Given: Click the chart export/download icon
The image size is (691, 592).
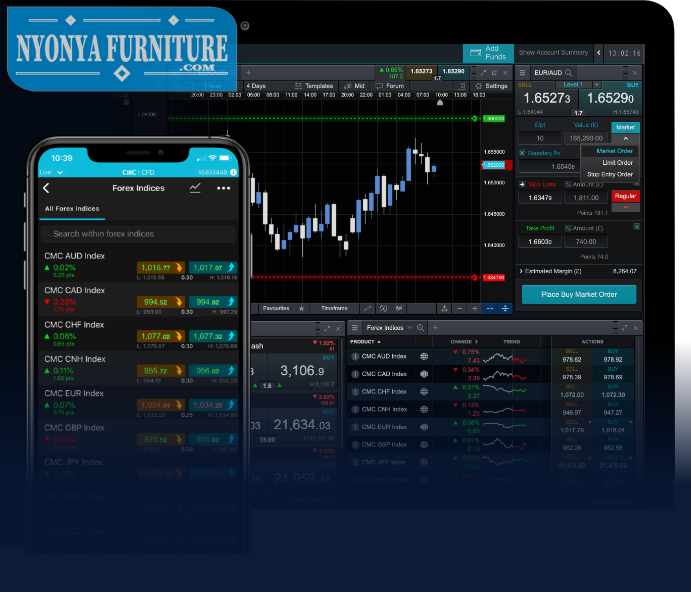Looking at the screenshot, I should coord(444,309).
